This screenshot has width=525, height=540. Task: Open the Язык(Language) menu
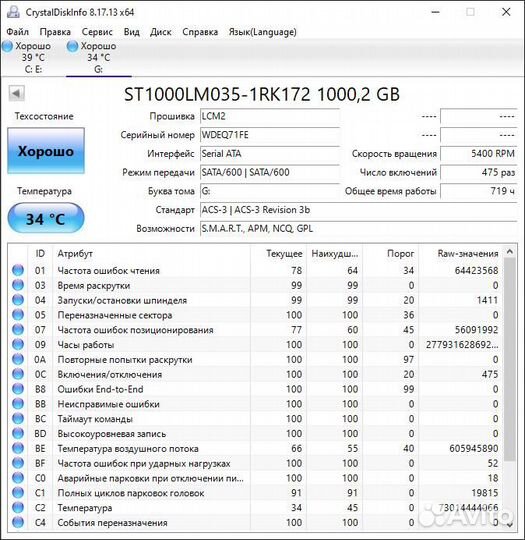tap(262, 32)
